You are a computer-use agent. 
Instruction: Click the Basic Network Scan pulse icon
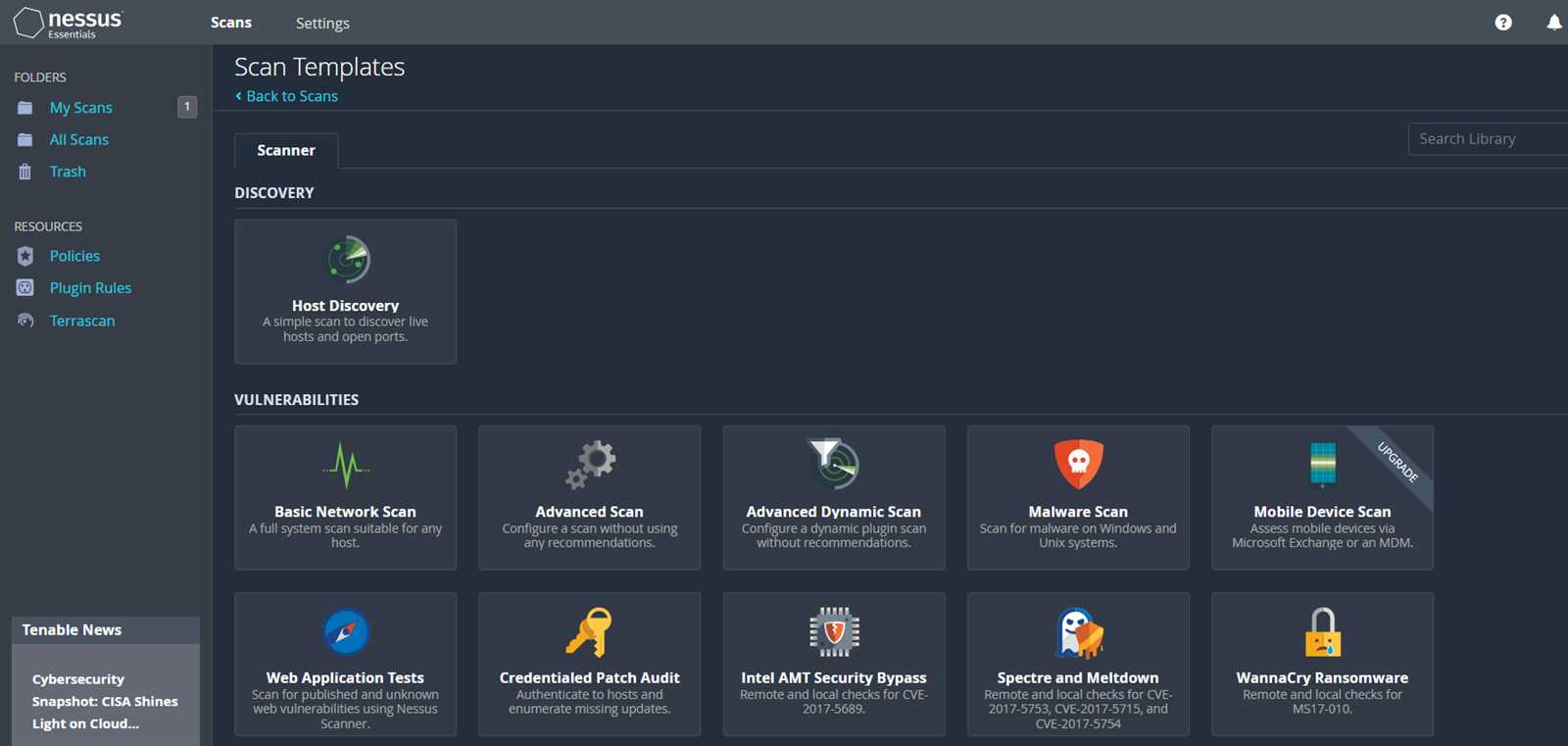point(346,465)
